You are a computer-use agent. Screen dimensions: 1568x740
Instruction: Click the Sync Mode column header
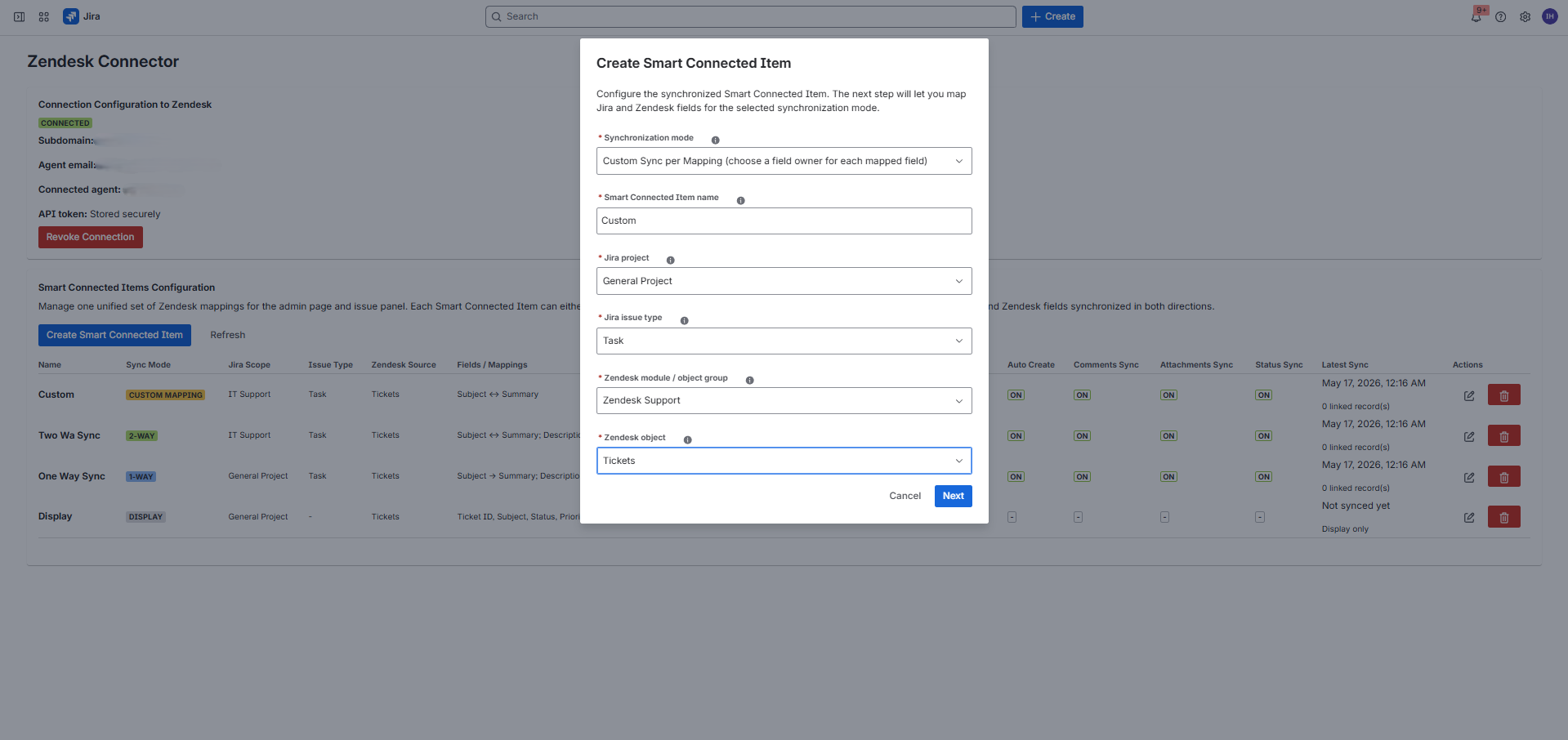(x=148, y=365)
